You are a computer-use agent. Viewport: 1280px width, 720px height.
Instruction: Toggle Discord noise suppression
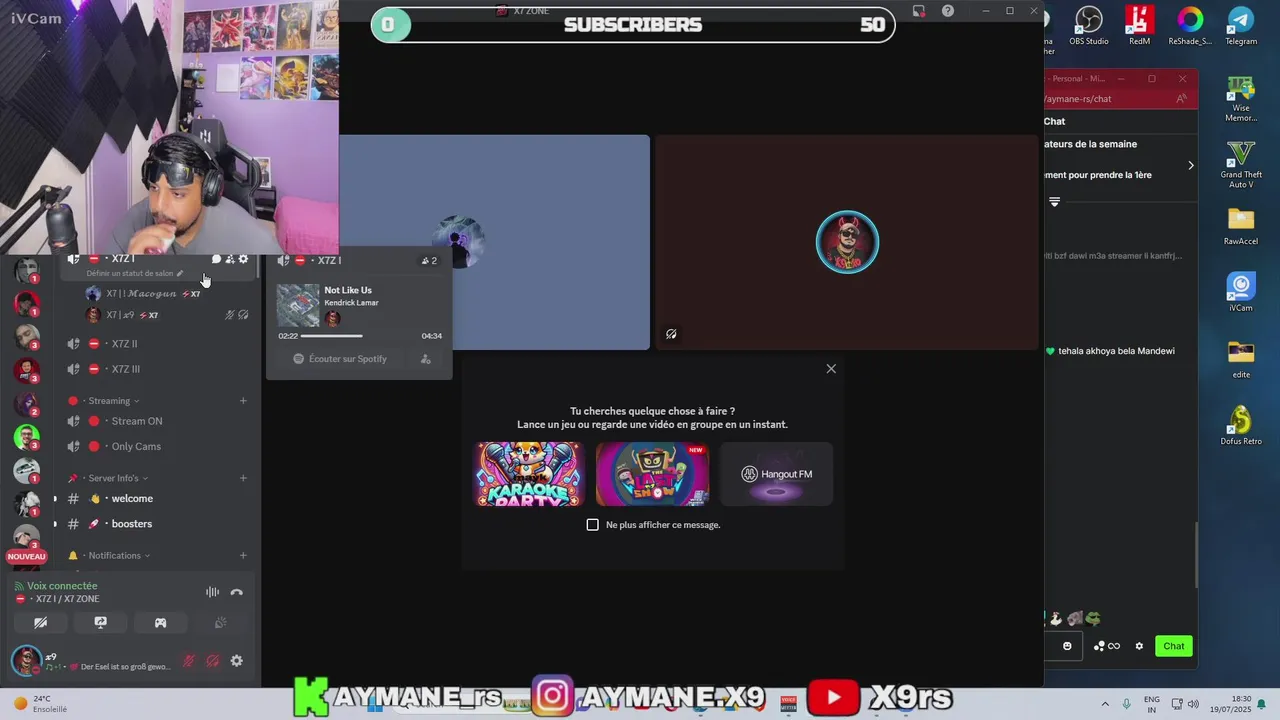coord(212,592)
